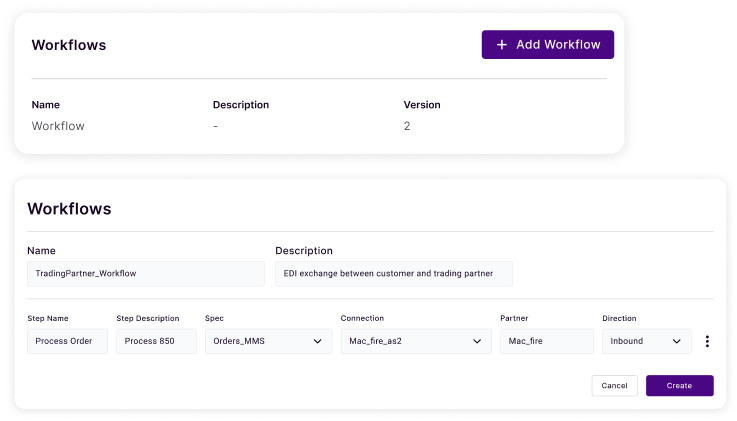This screenshot has width=737, height=421.
Task: Click the Step Description field Process 850
Action: (156, 341)
